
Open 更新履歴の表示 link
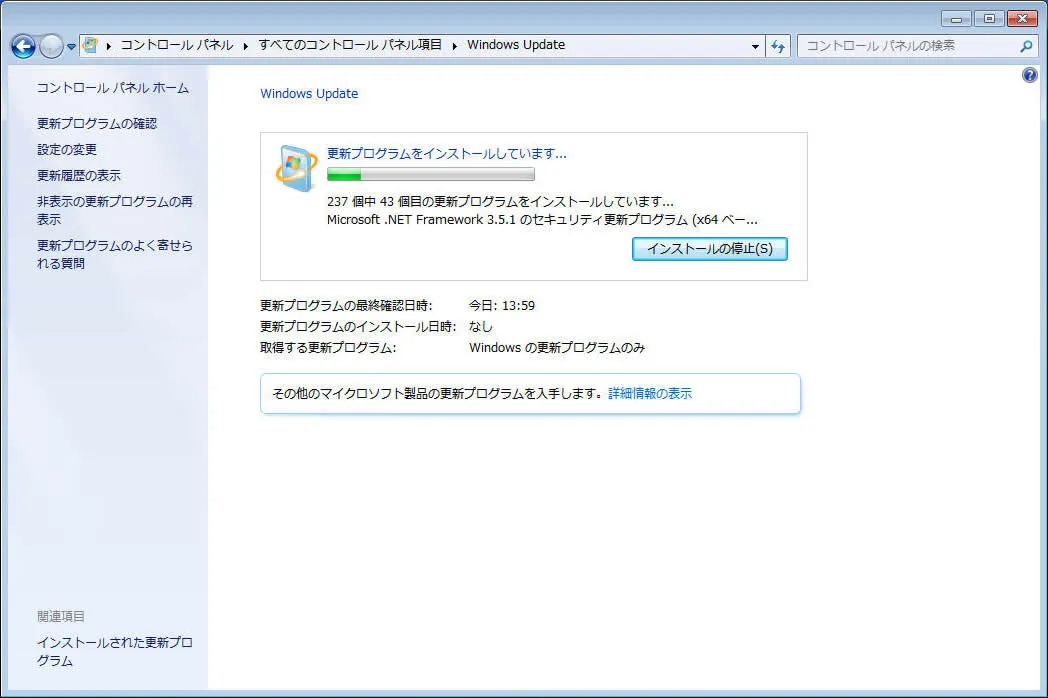click(79, 175)
